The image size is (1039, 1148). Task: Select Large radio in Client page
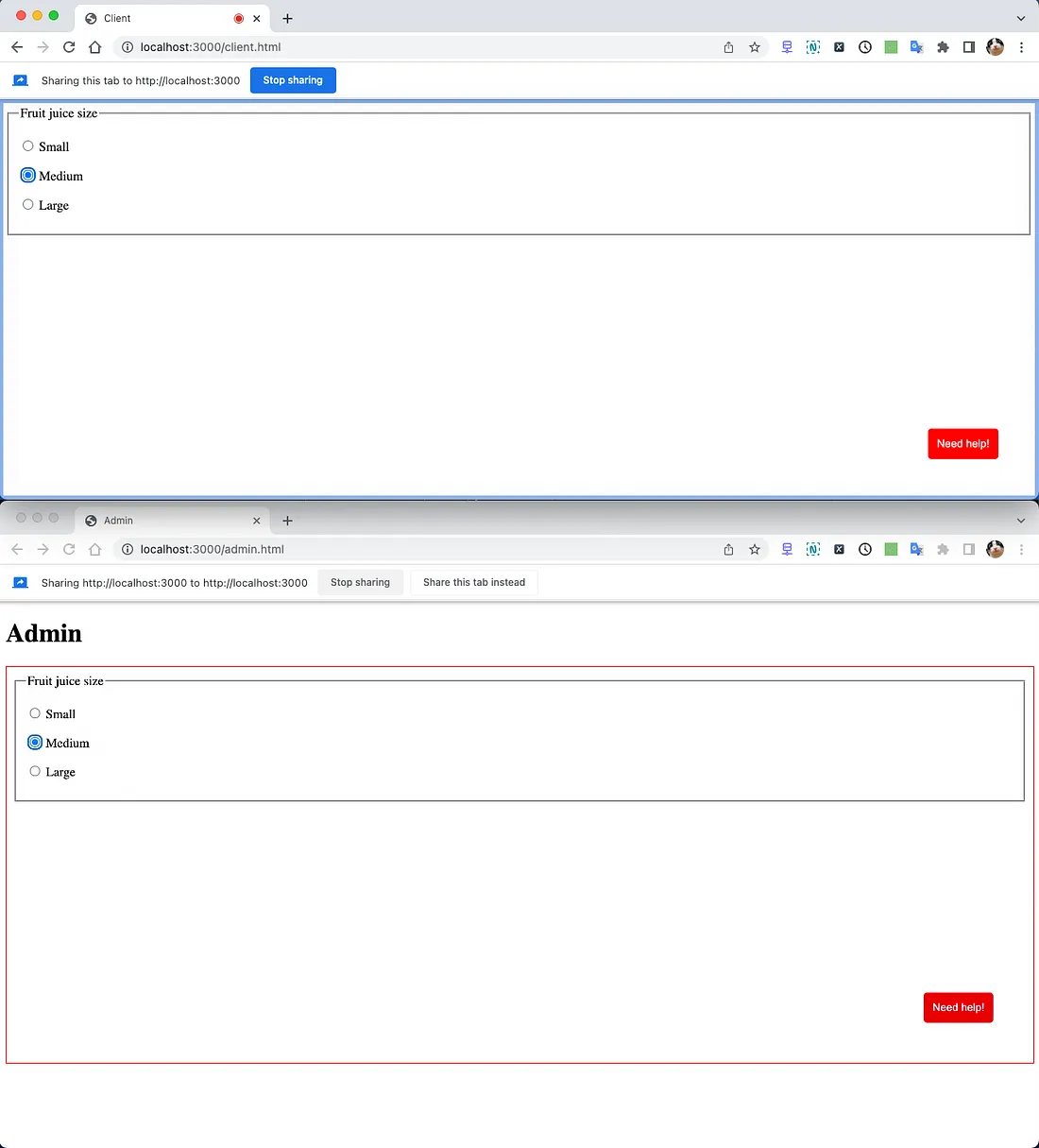click(28, 205)
